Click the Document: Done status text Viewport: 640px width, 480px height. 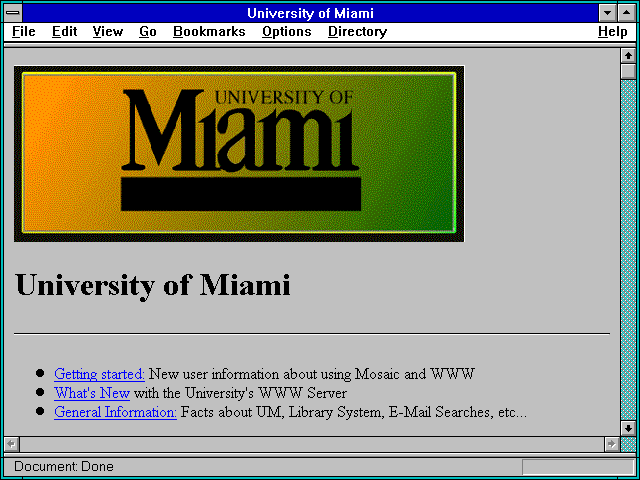(64, 466)
